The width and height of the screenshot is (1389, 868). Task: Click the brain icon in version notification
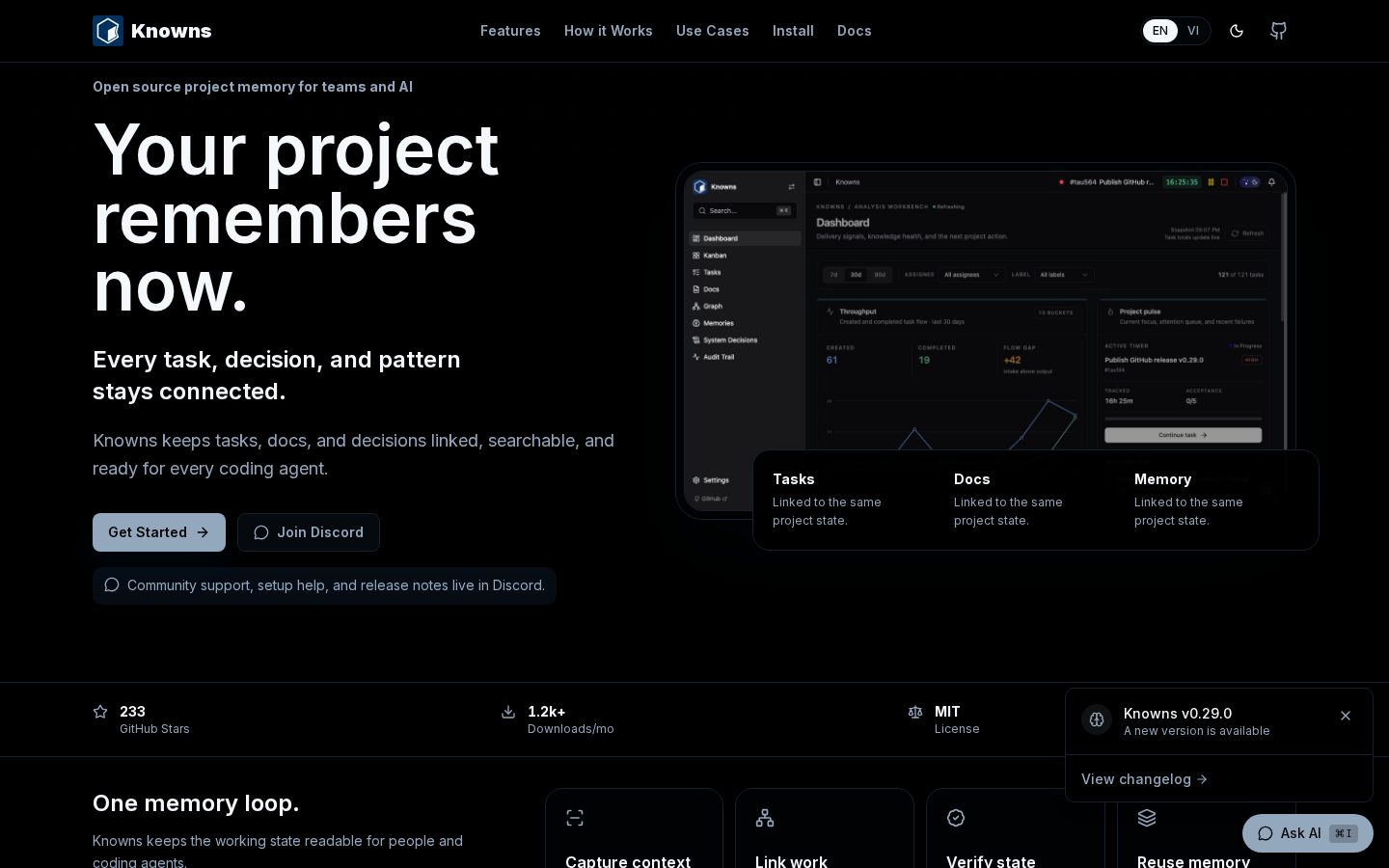point(1097,719)
